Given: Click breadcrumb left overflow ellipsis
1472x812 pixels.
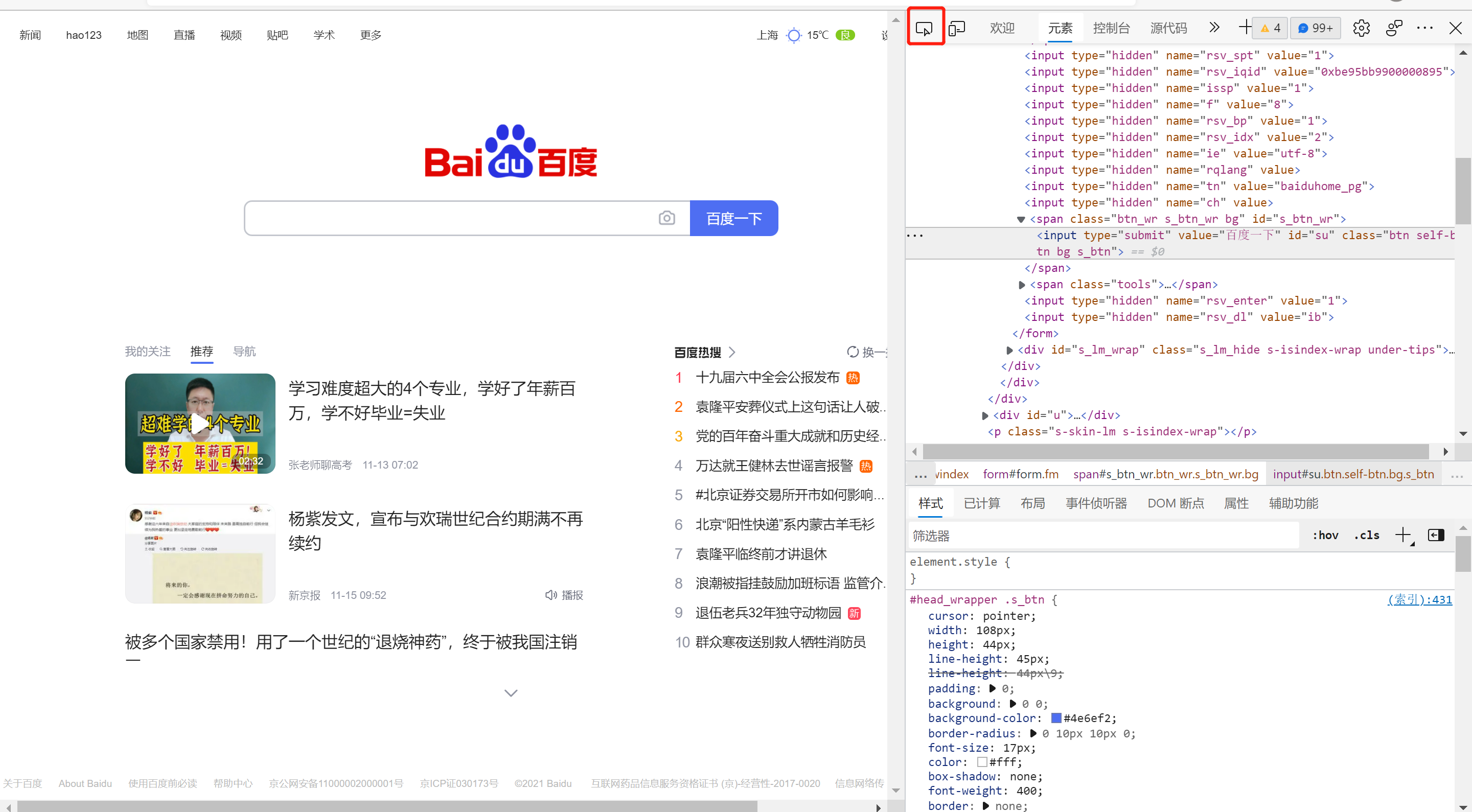Looking at the screenshot, I should 921,474.
